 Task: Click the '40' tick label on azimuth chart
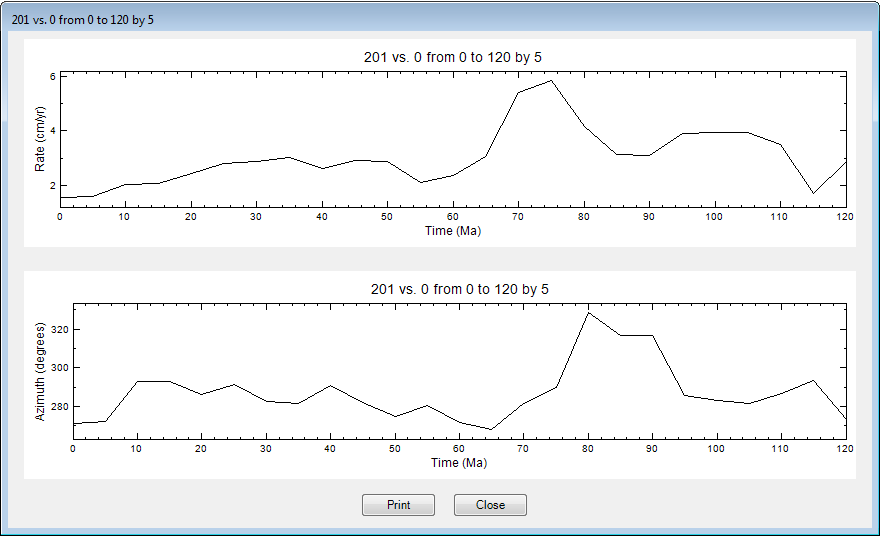[330, 448]
